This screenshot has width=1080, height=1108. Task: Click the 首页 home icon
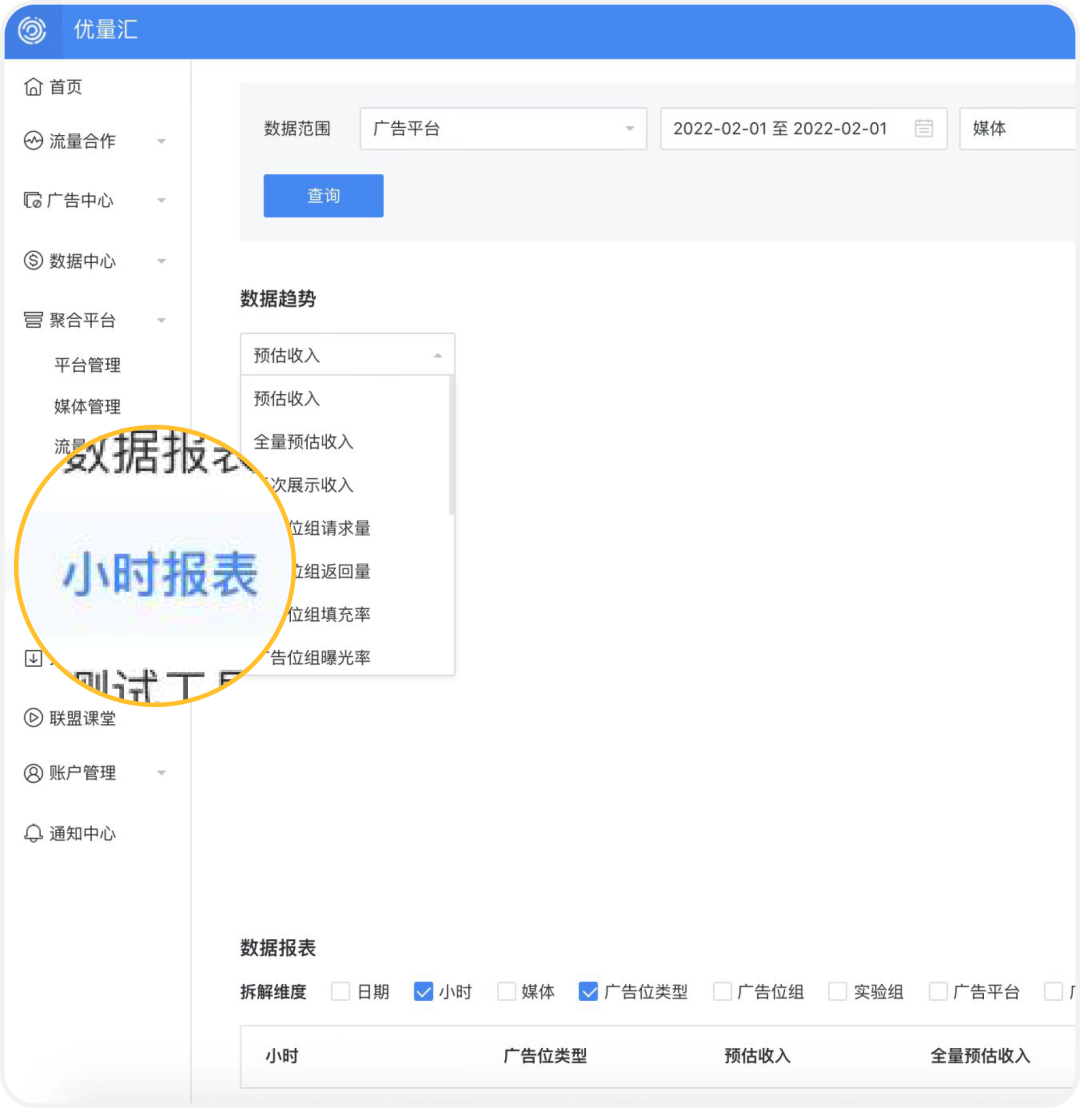[33, 87]
